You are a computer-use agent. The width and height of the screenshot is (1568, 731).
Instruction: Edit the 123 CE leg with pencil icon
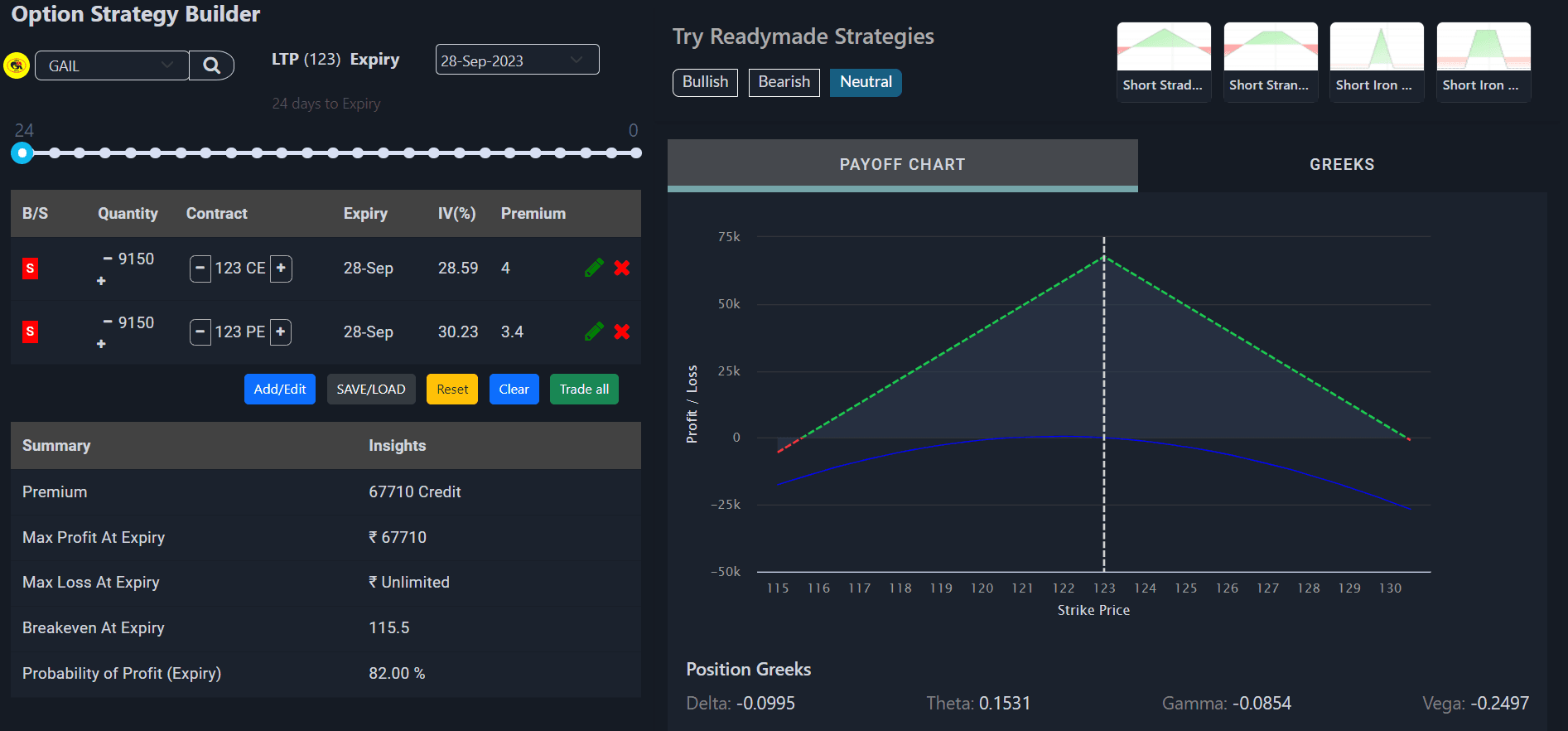[x=594, y=268]
